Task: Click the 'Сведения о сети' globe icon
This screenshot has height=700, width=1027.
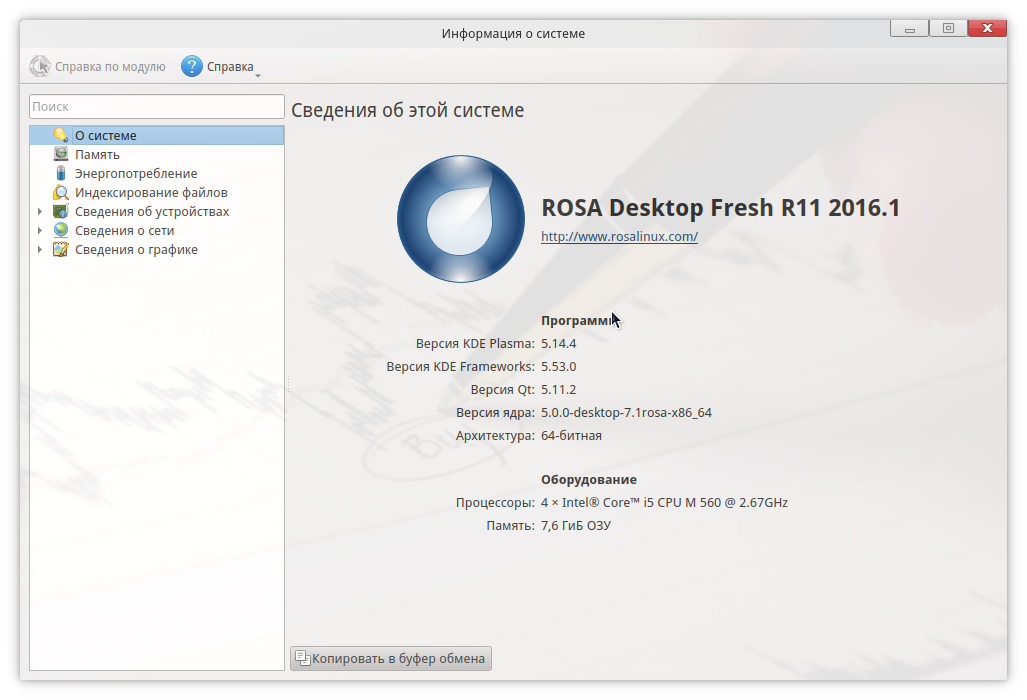Action: click(x=61, y=230)
